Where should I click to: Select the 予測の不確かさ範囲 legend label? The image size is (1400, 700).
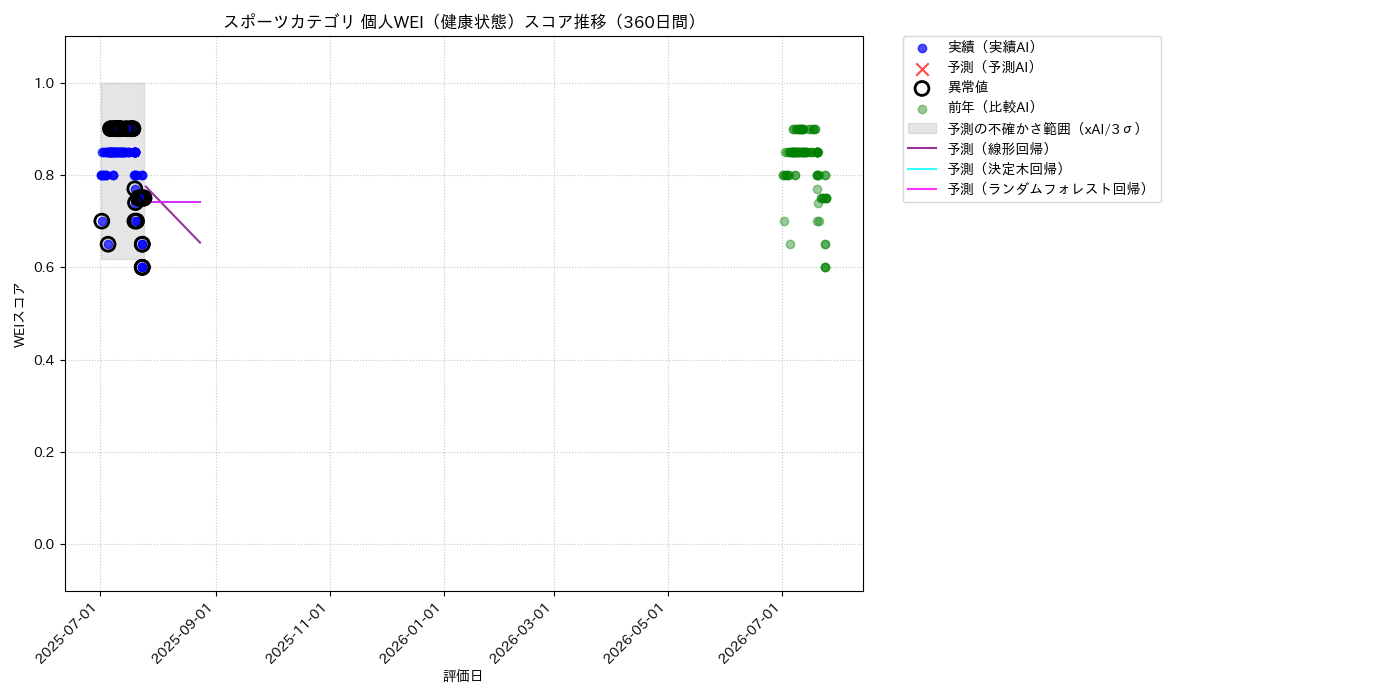[x=1044, y=129]
